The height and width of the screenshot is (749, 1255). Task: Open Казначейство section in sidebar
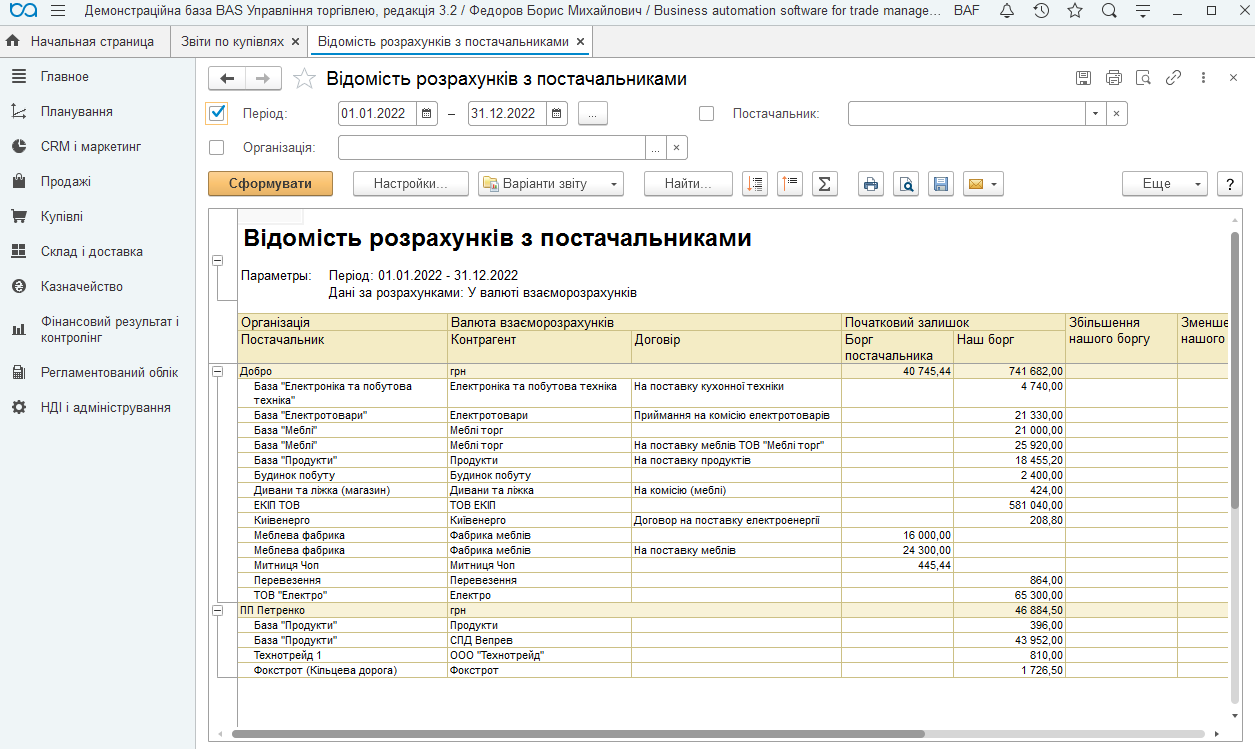pos(82,287)
